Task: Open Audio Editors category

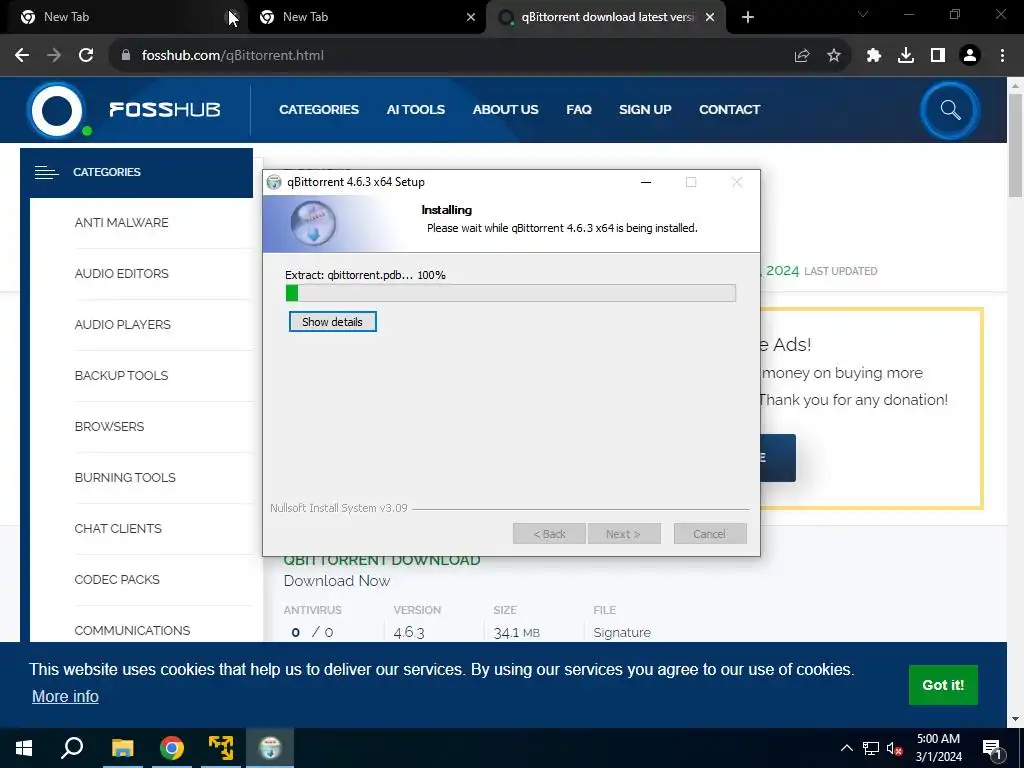Action: click(121, 274)
